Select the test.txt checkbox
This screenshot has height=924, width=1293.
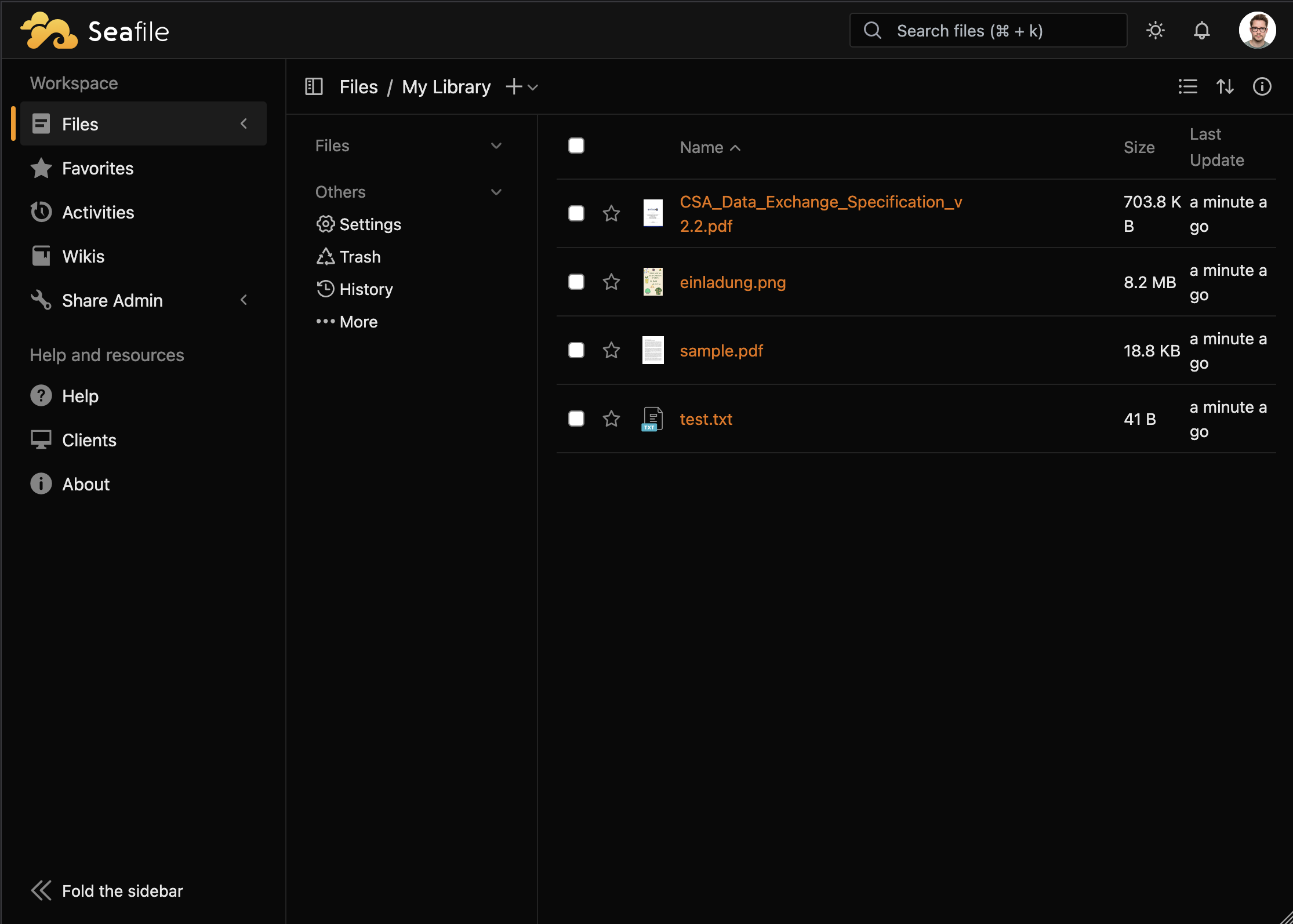coord(576,419)
